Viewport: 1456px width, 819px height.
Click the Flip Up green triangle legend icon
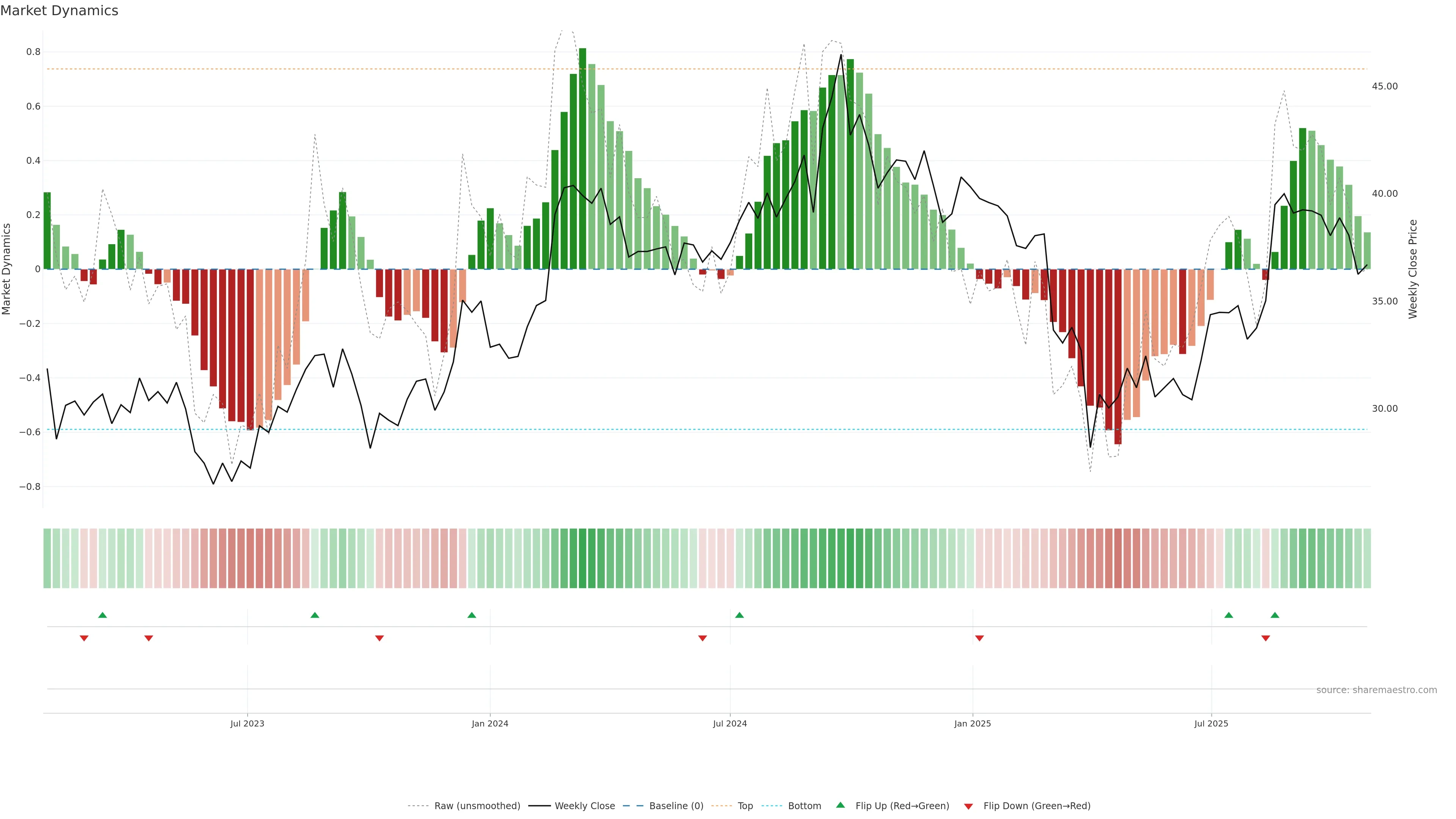click(x=840, y=805)
